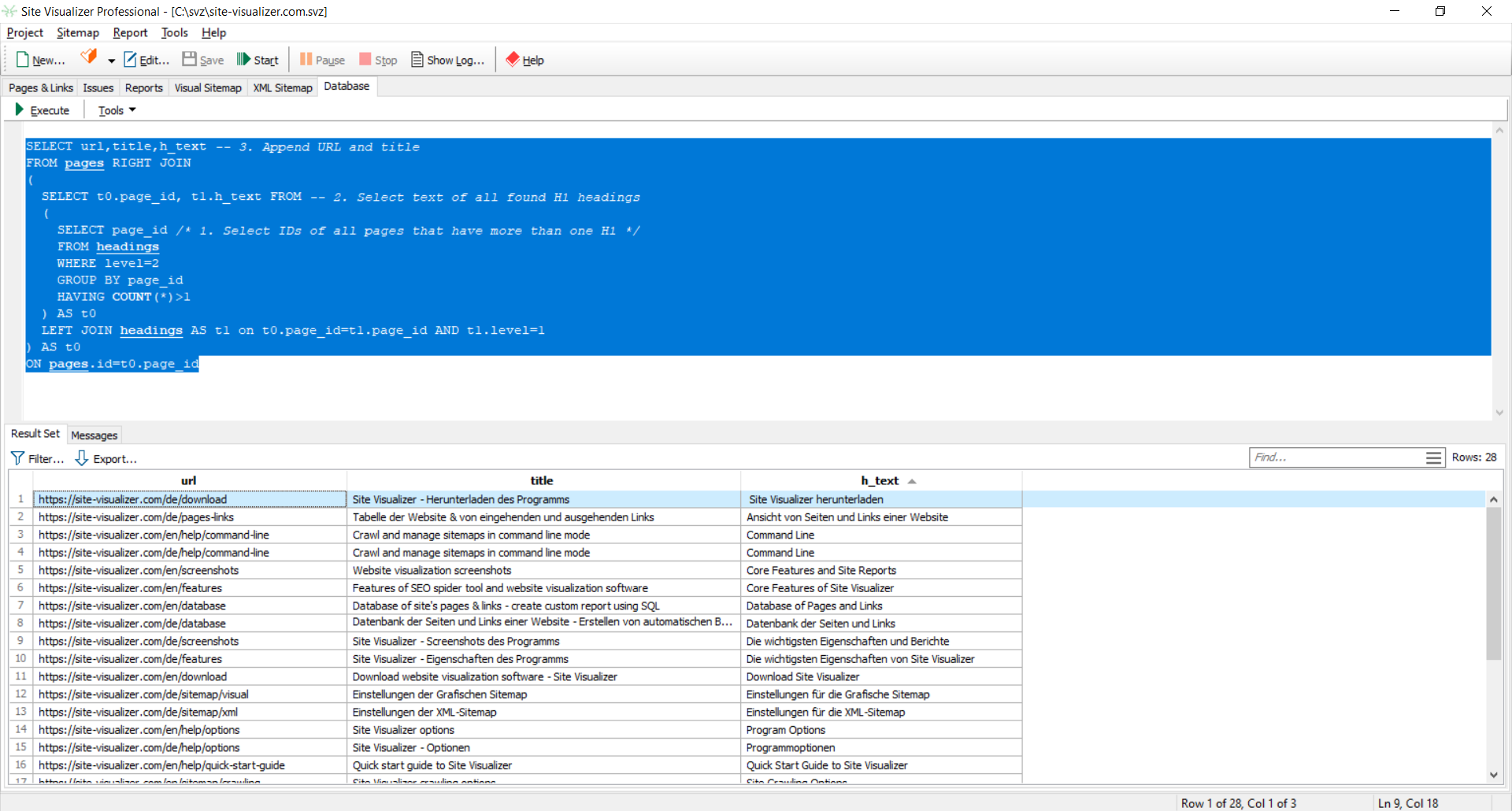1512x811 pixels.
Task: Switch to the Messages tab
Action: click(x=94, y=435)
